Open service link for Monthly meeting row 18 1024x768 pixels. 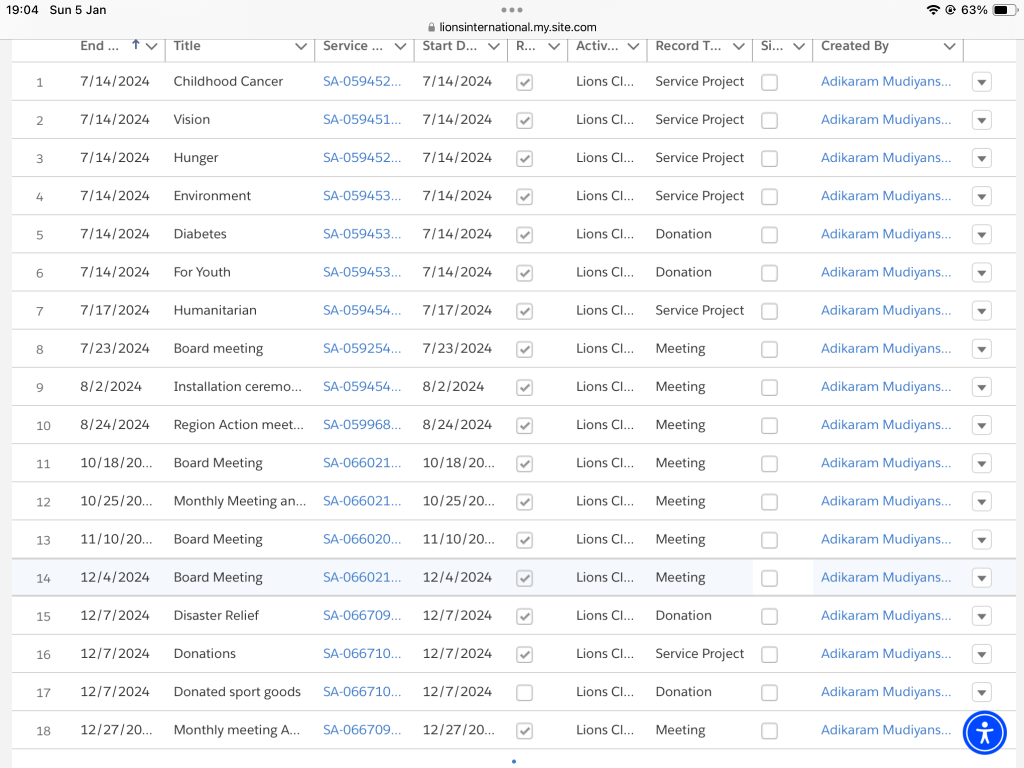pyautogui.click(x=362, y=729)
